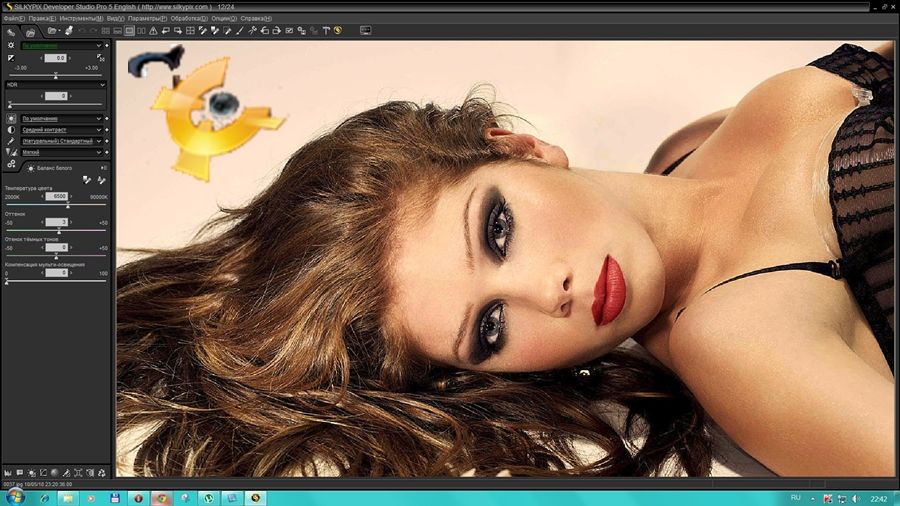Click the contrast half-circle icon in left panel
The height and width of the screenshot is (506, 900).
[x=11, y=130]
